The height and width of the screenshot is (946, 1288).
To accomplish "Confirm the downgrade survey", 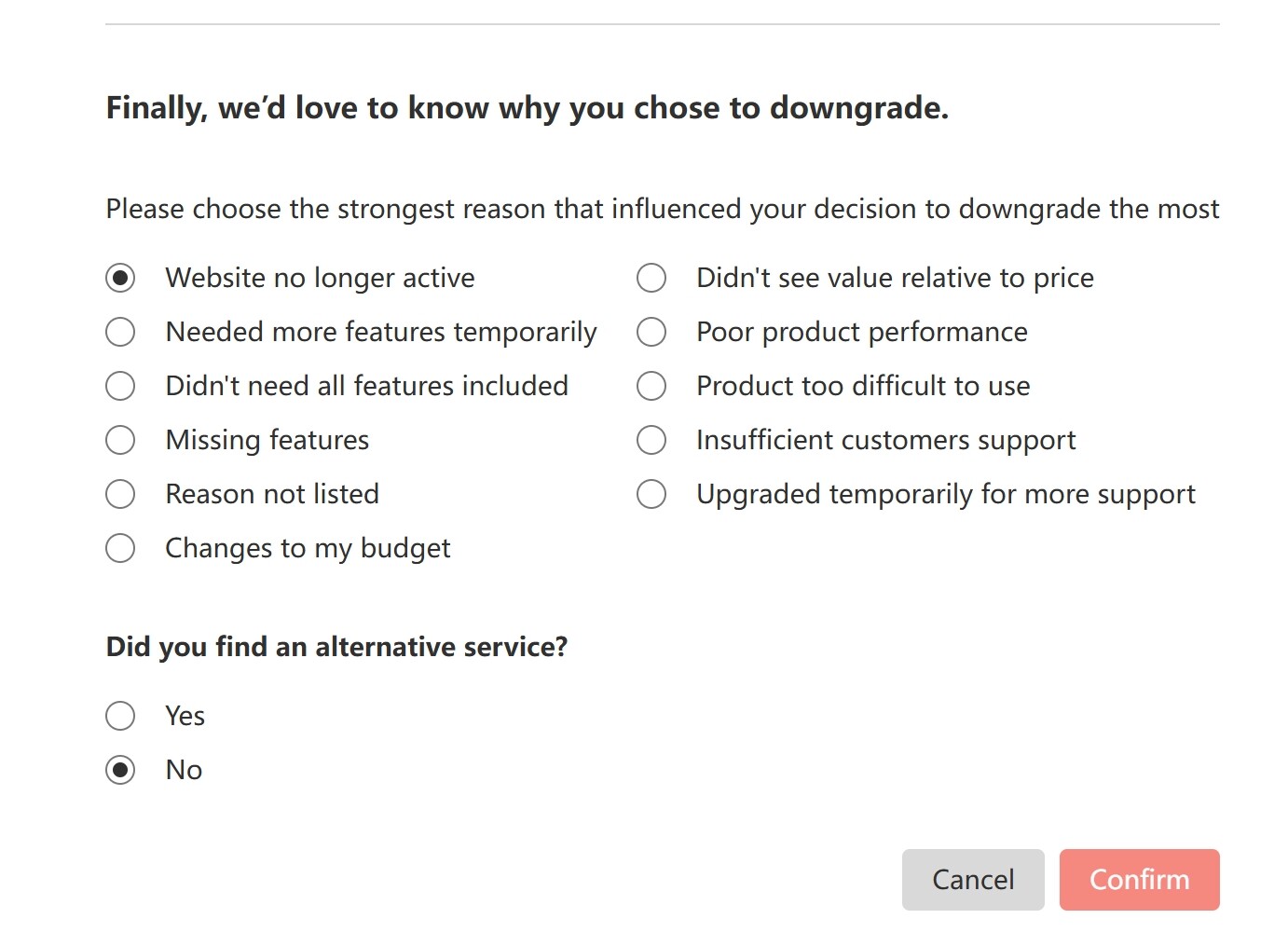I will 1140,880.
